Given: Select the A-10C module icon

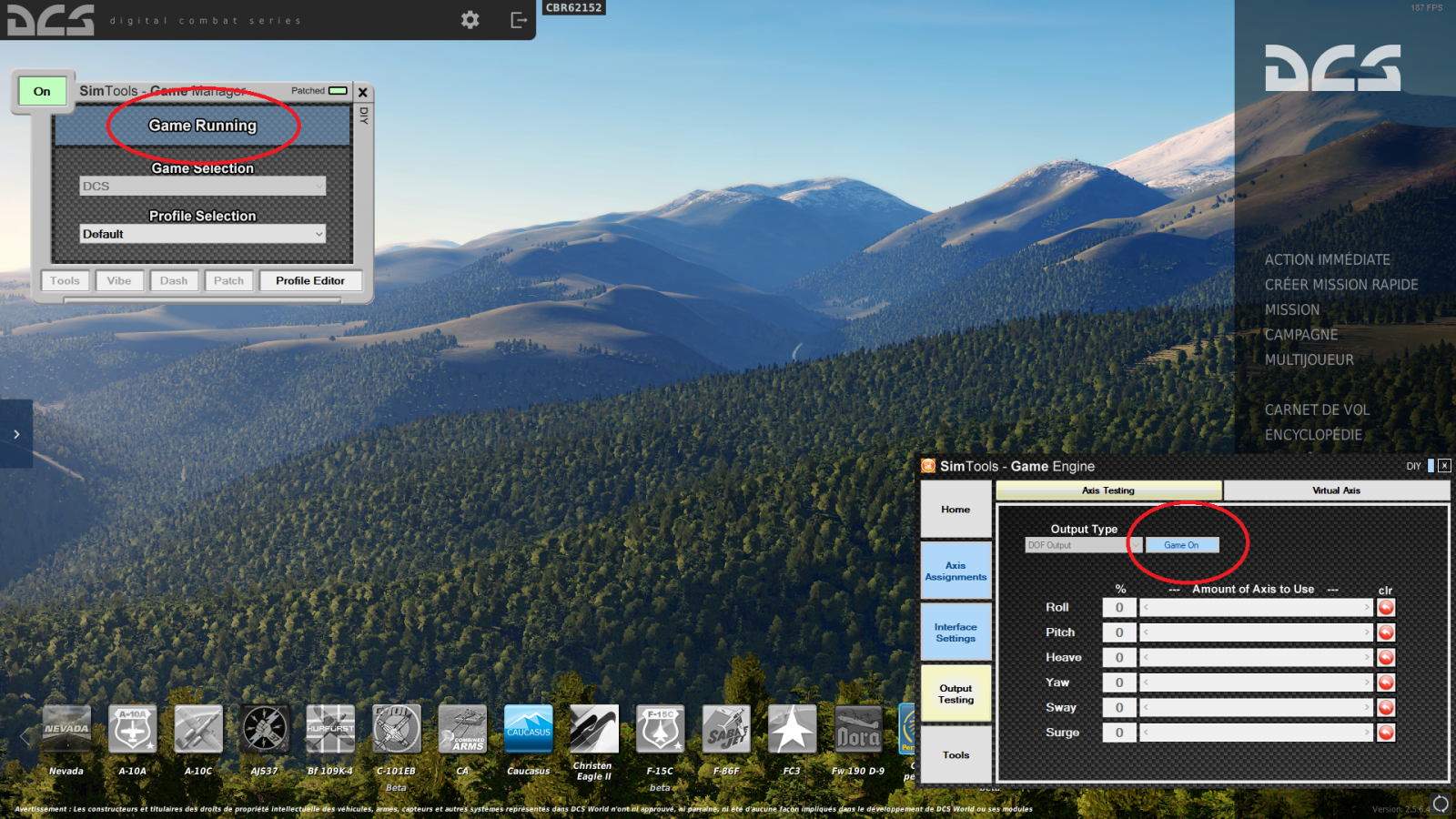Looking at the screenshot, I should point(198,729).
